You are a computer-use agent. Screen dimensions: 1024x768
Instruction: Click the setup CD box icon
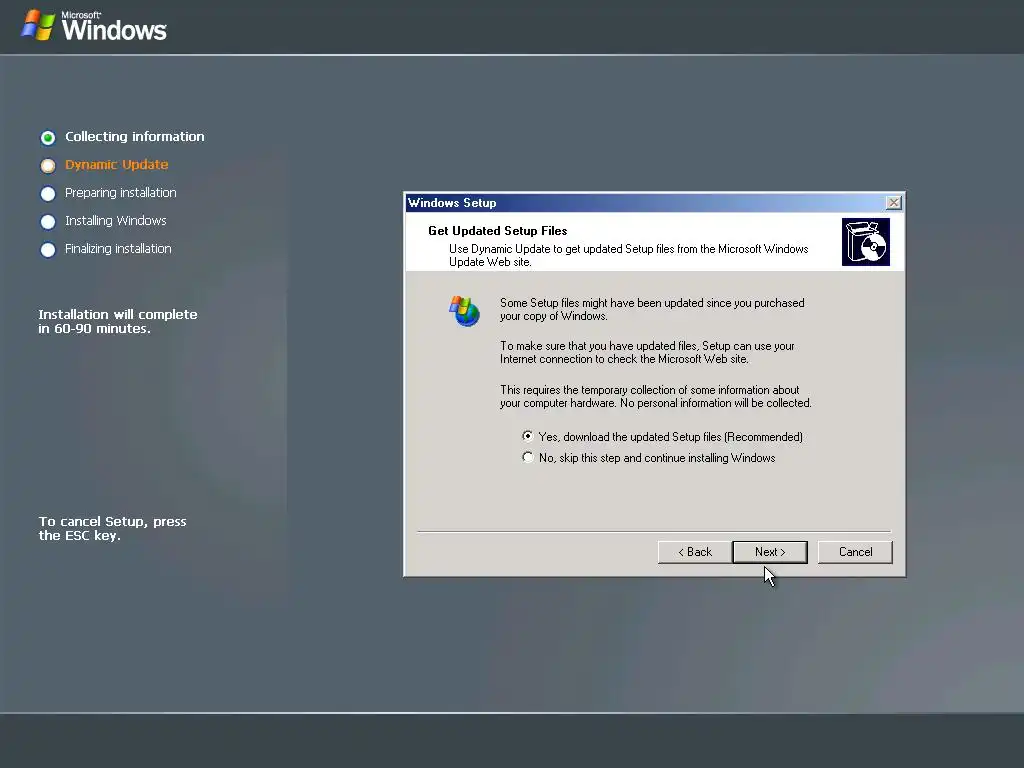coord(865,242)
